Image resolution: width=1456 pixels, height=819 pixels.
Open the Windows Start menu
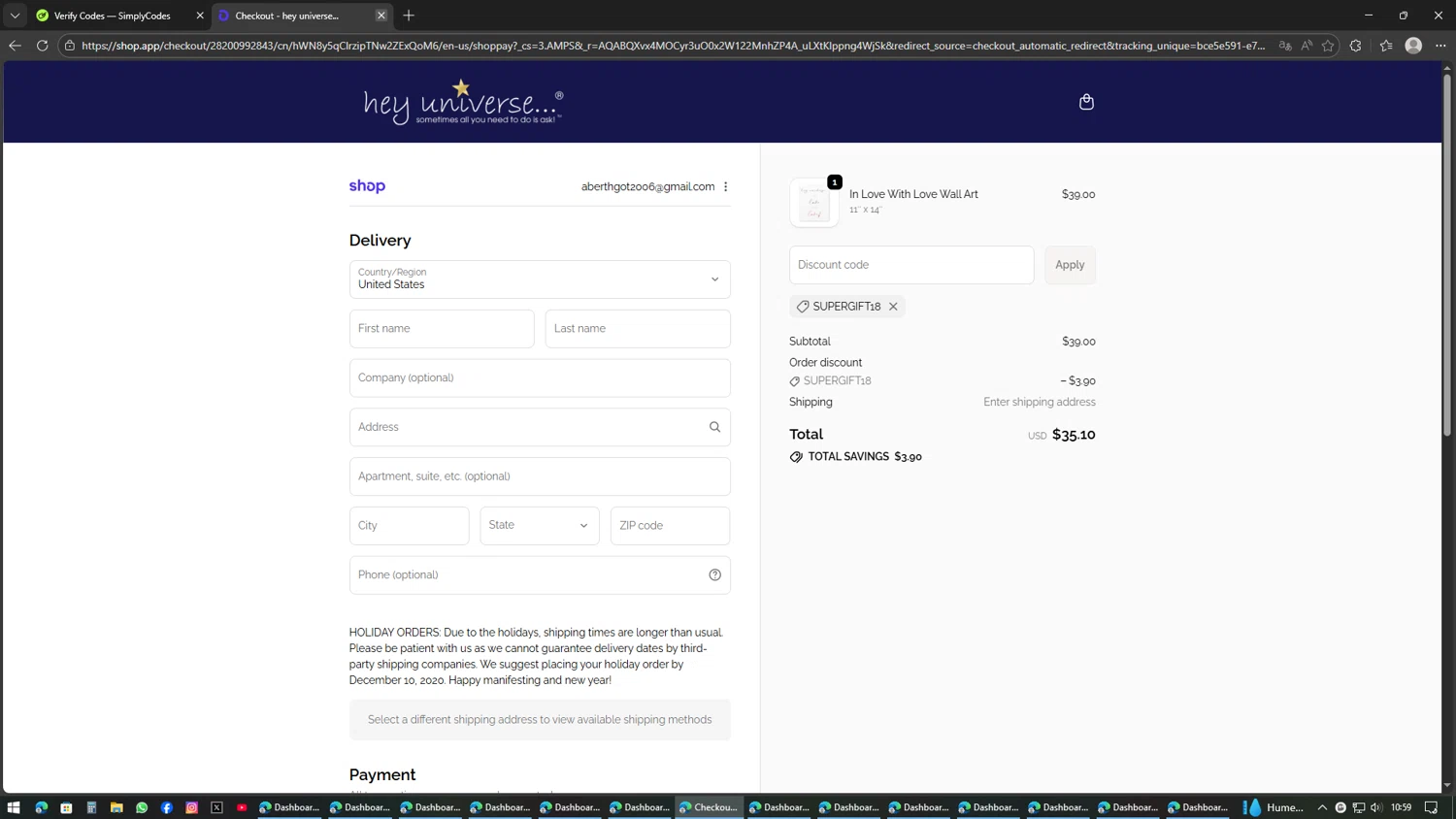(x=14, y=807)
